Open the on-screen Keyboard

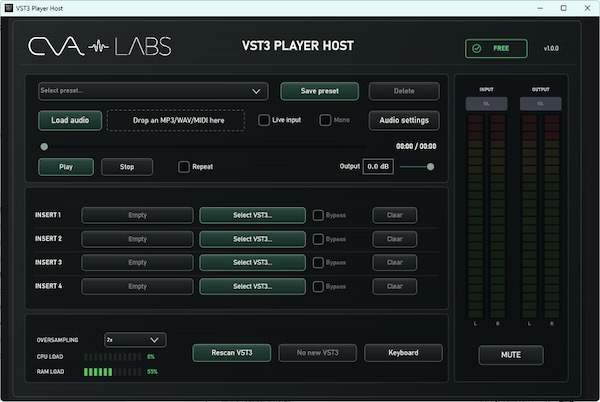[403, 353]
